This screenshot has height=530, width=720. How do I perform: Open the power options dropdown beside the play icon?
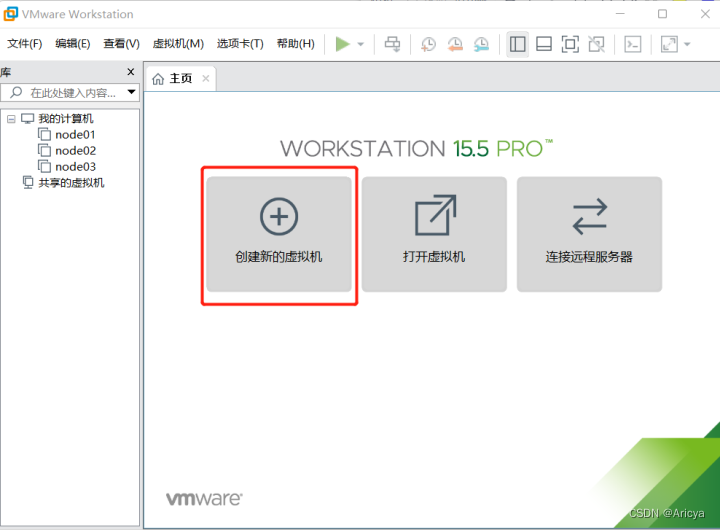(361, 45)
